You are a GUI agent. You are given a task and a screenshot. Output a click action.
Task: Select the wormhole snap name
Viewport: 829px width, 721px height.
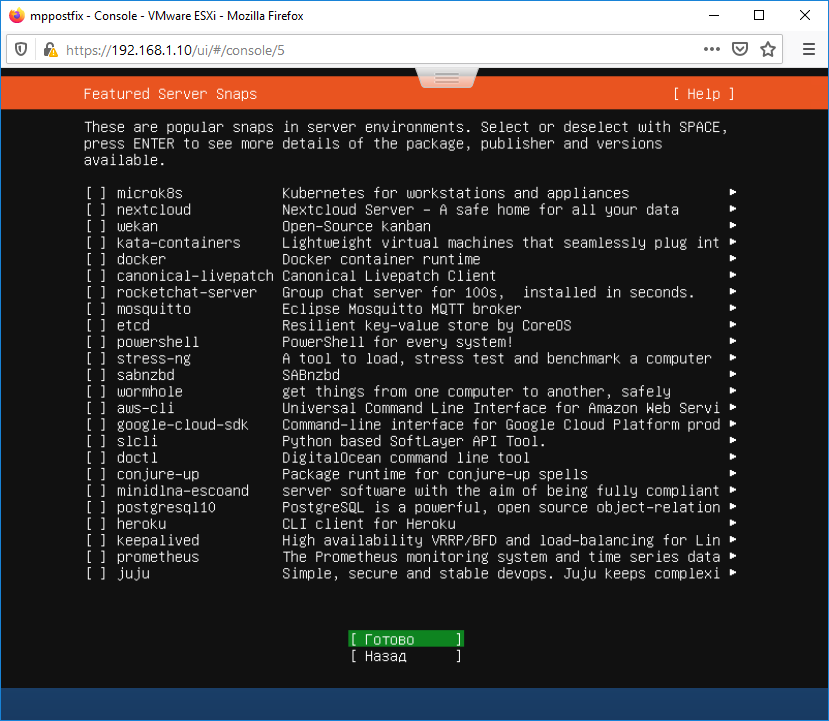tap(150, 392)
